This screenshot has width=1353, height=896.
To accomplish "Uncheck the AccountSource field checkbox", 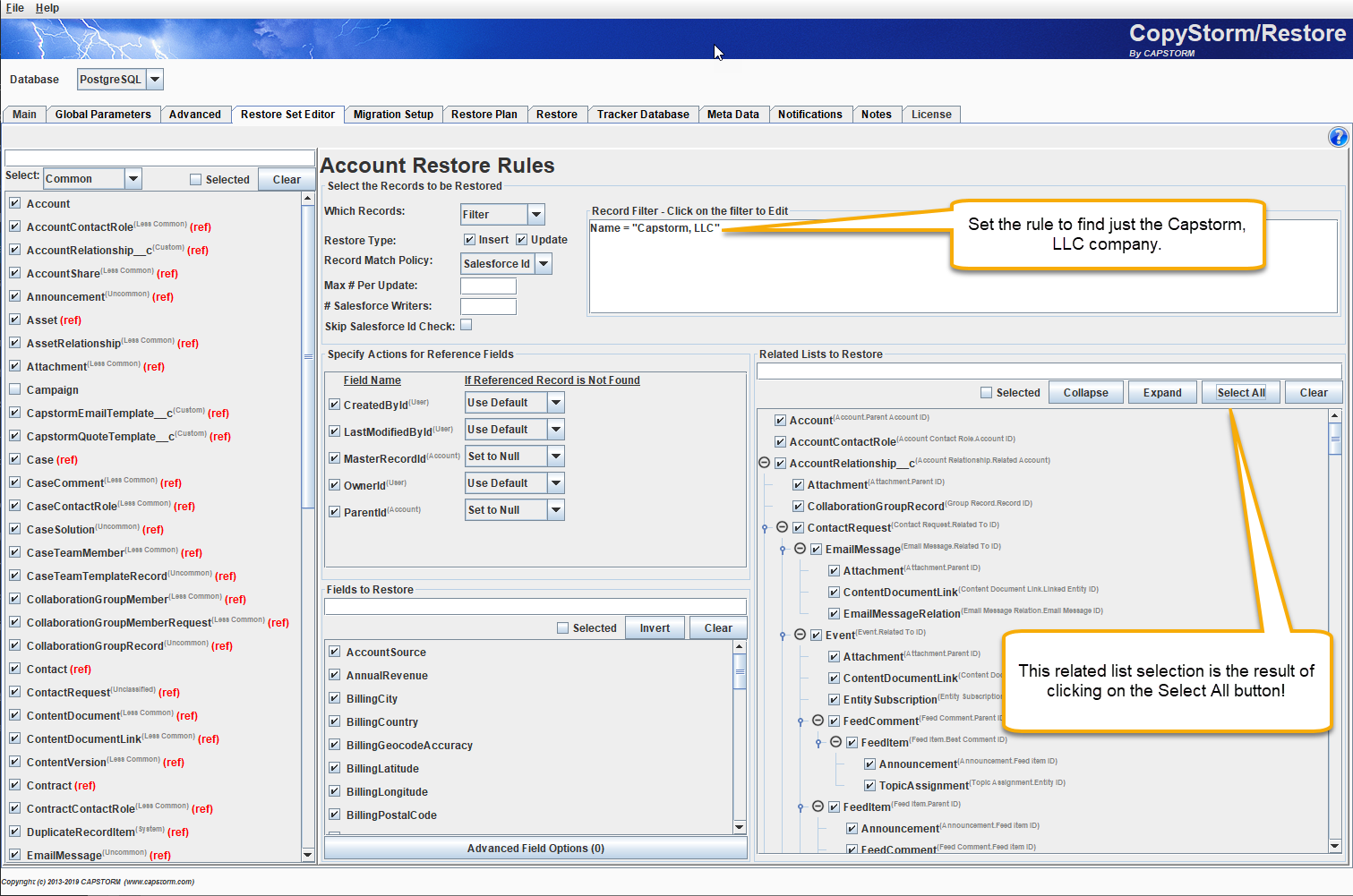I will click(334, 652).
